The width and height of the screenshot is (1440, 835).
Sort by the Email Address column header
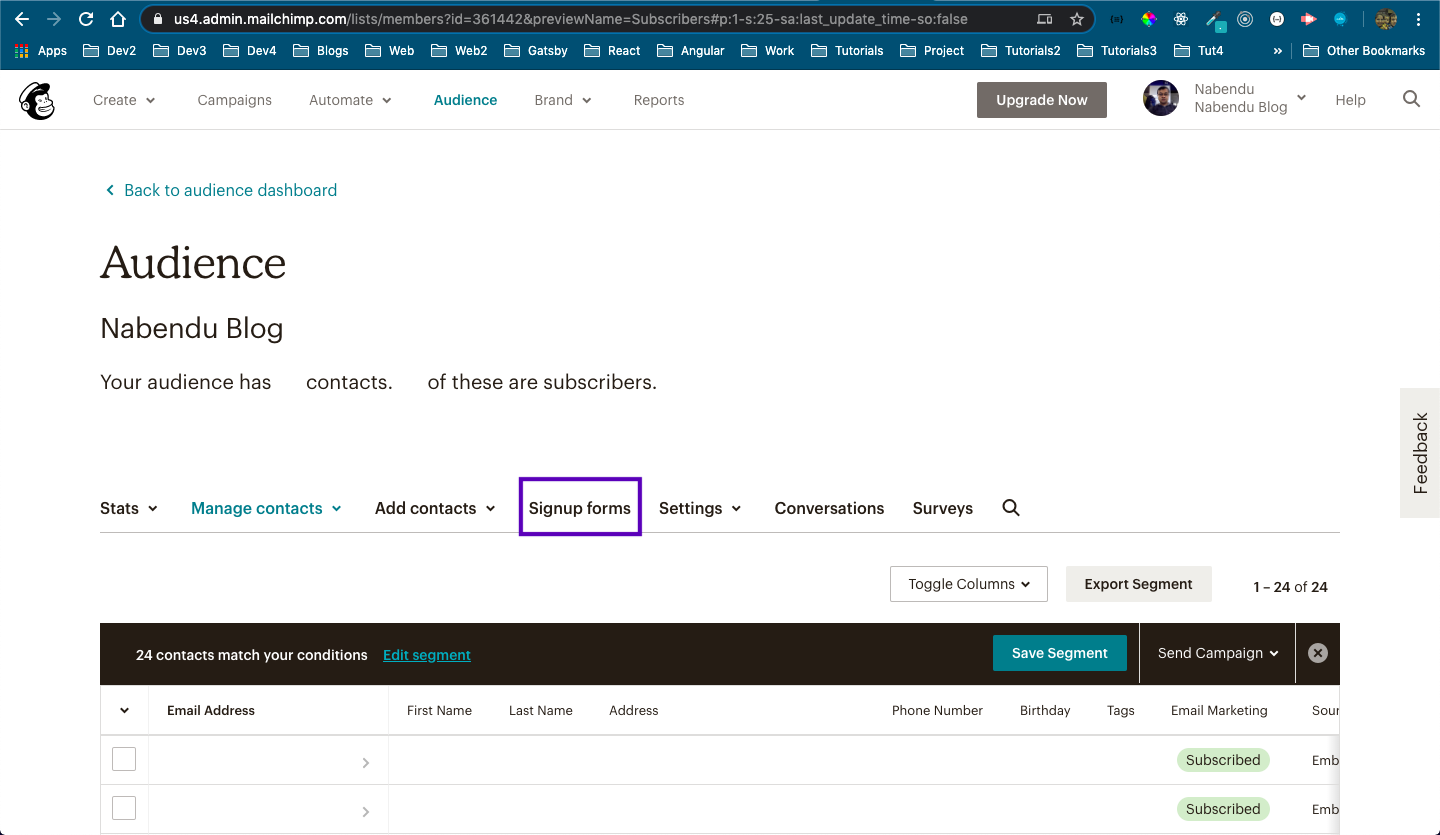tap(211, 710)
